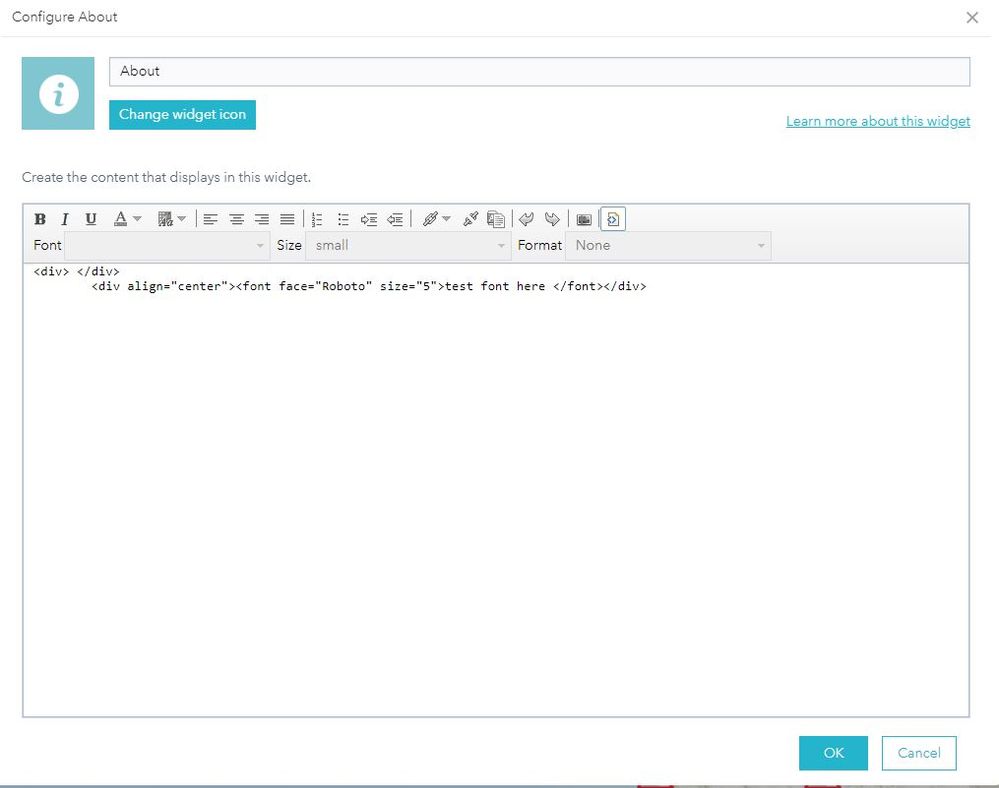Click the HTML source text area
Screen dimensions: 999x788
point(496,490)
